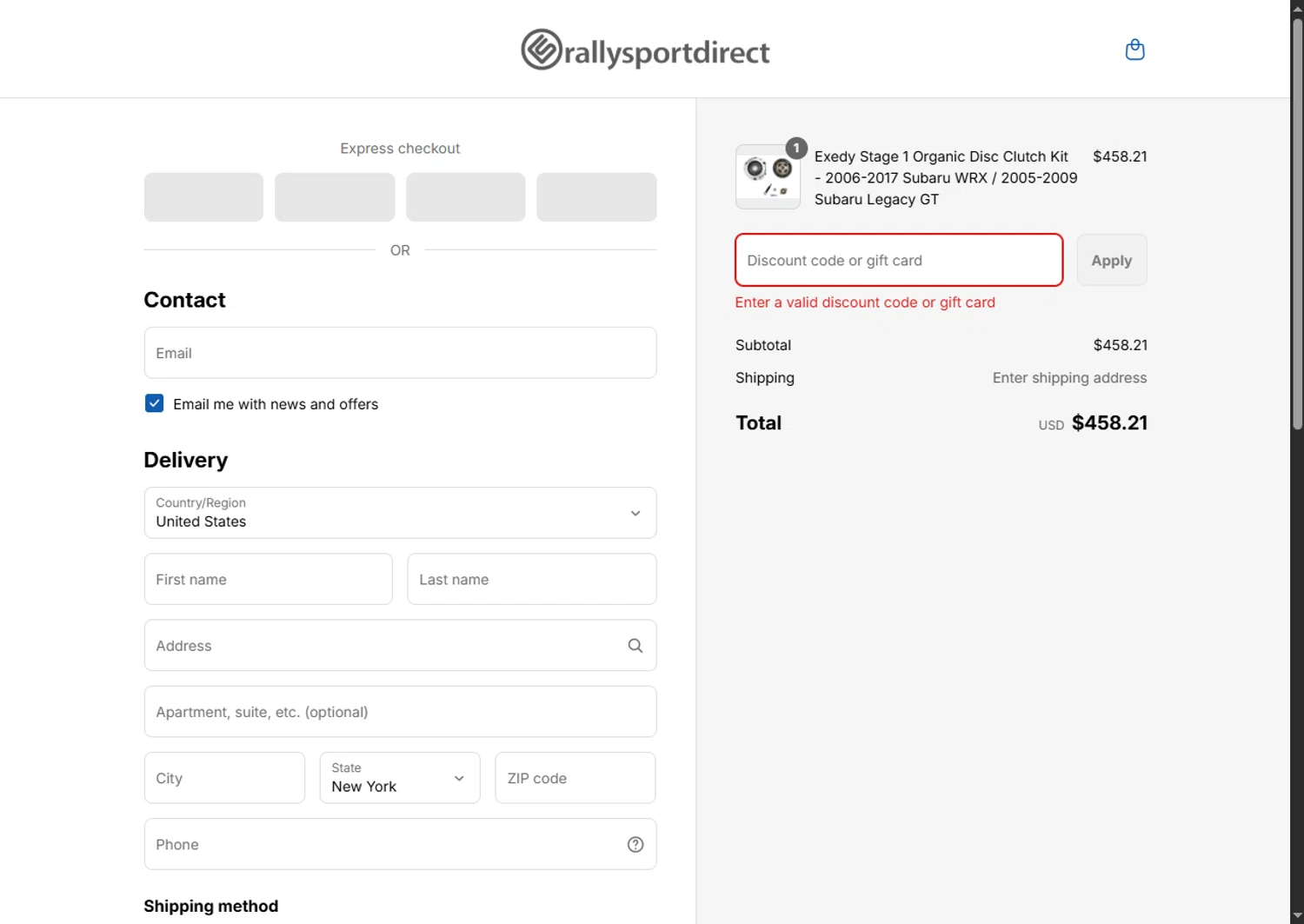Click the second express checkout button
Viewport: 1304px width, 924px height.
(335, 197)
